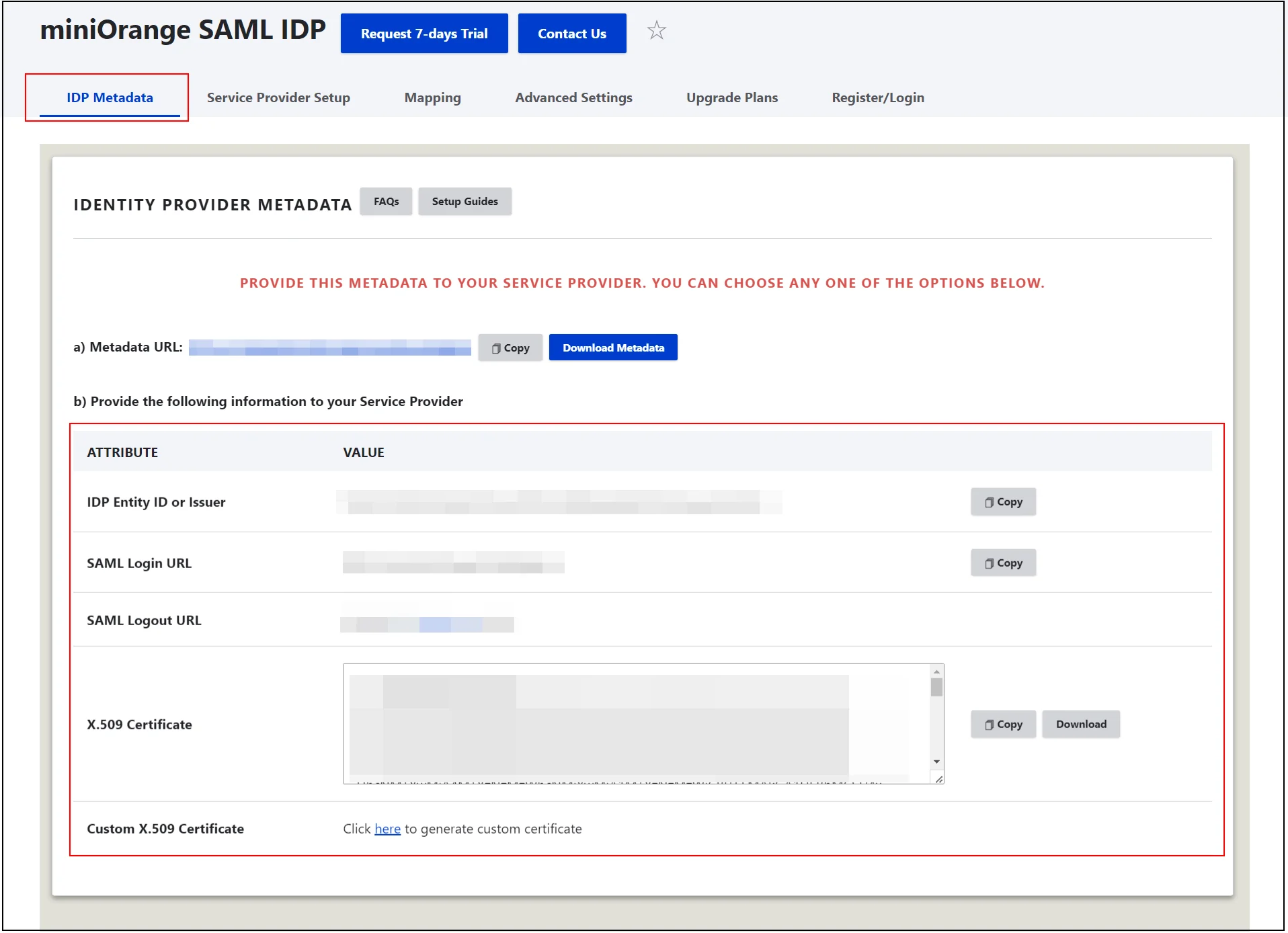Click the blurred SAML Logout URL value
The image size is (1288, 933).
pyautogui.click(x=427, y=624)
